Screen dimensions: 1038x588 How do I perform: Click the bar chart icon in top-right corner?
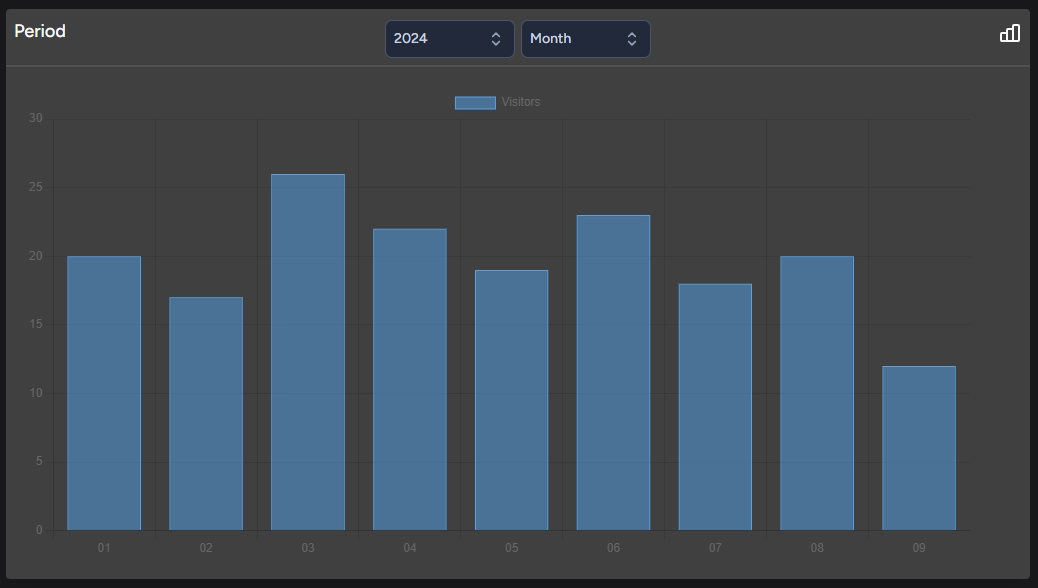pyautogui.click(x=1009, y=33)
